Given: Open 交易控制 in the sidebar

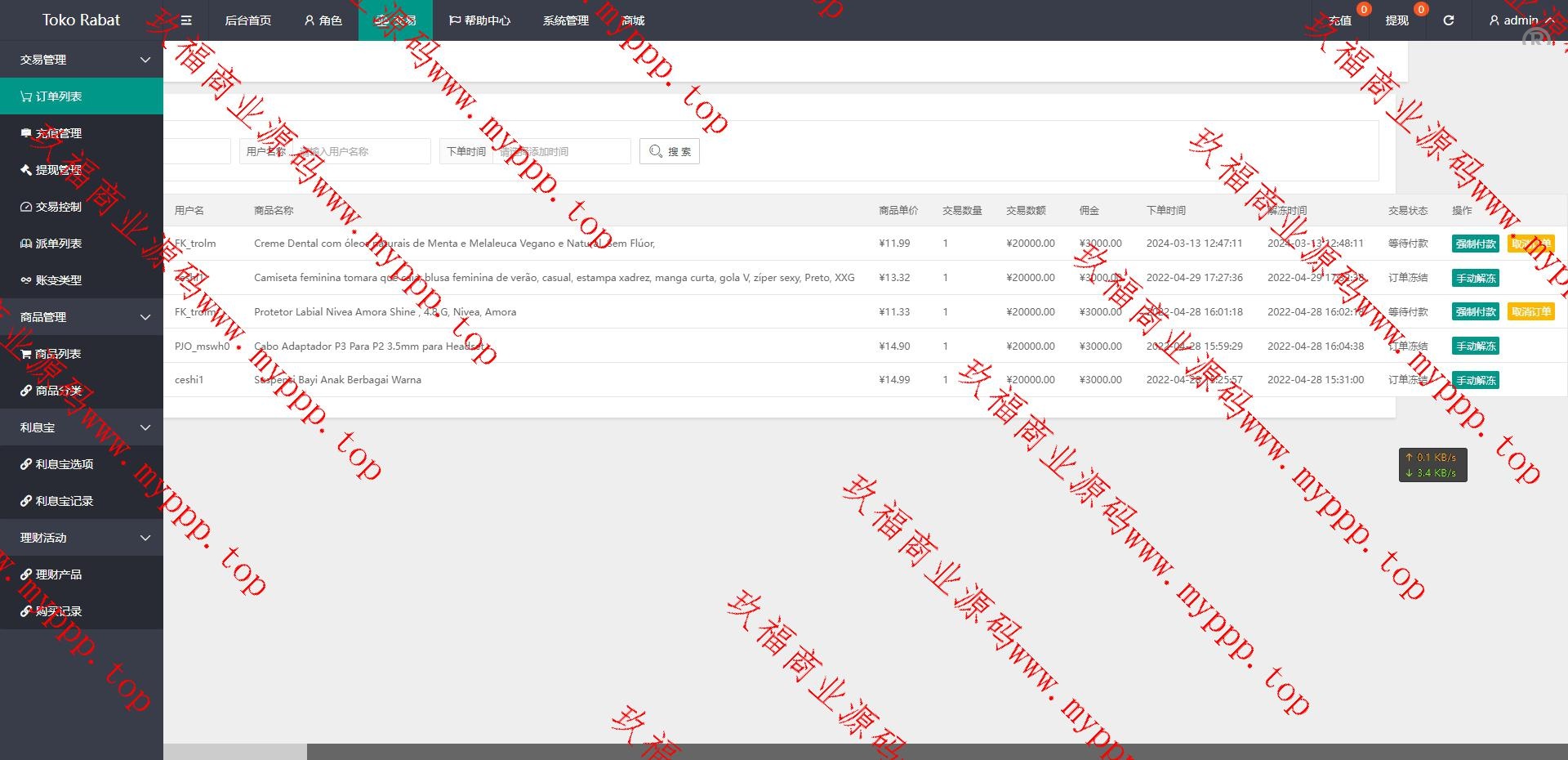Looking at the screenshot, I should click(x=57, y=207).
